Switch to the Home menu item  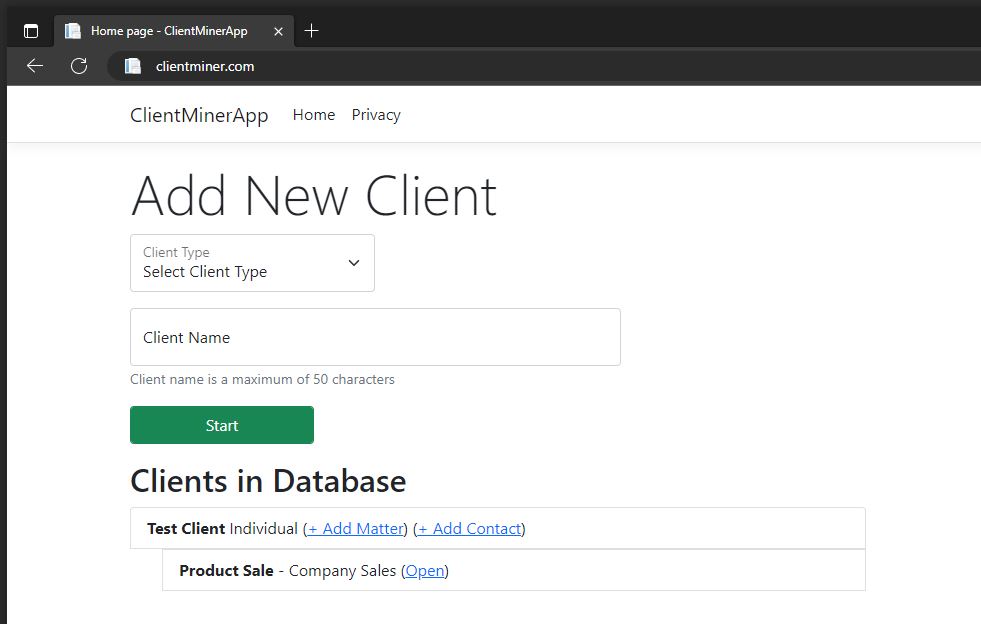[x=313, y=115]
